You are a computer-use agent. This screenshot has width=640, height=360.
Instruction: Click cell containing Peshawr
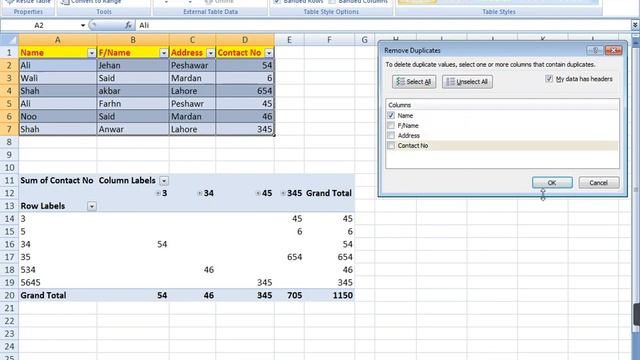click(x=192, y=104)
